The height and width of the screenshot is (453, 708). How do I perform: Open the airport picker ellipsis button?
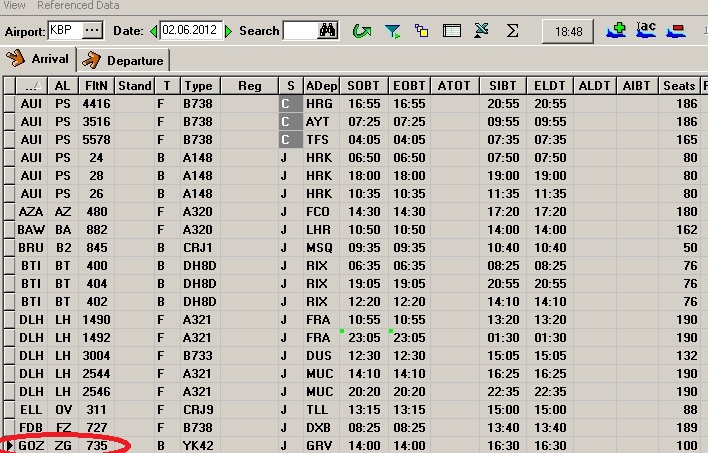(x=92, y=31)
